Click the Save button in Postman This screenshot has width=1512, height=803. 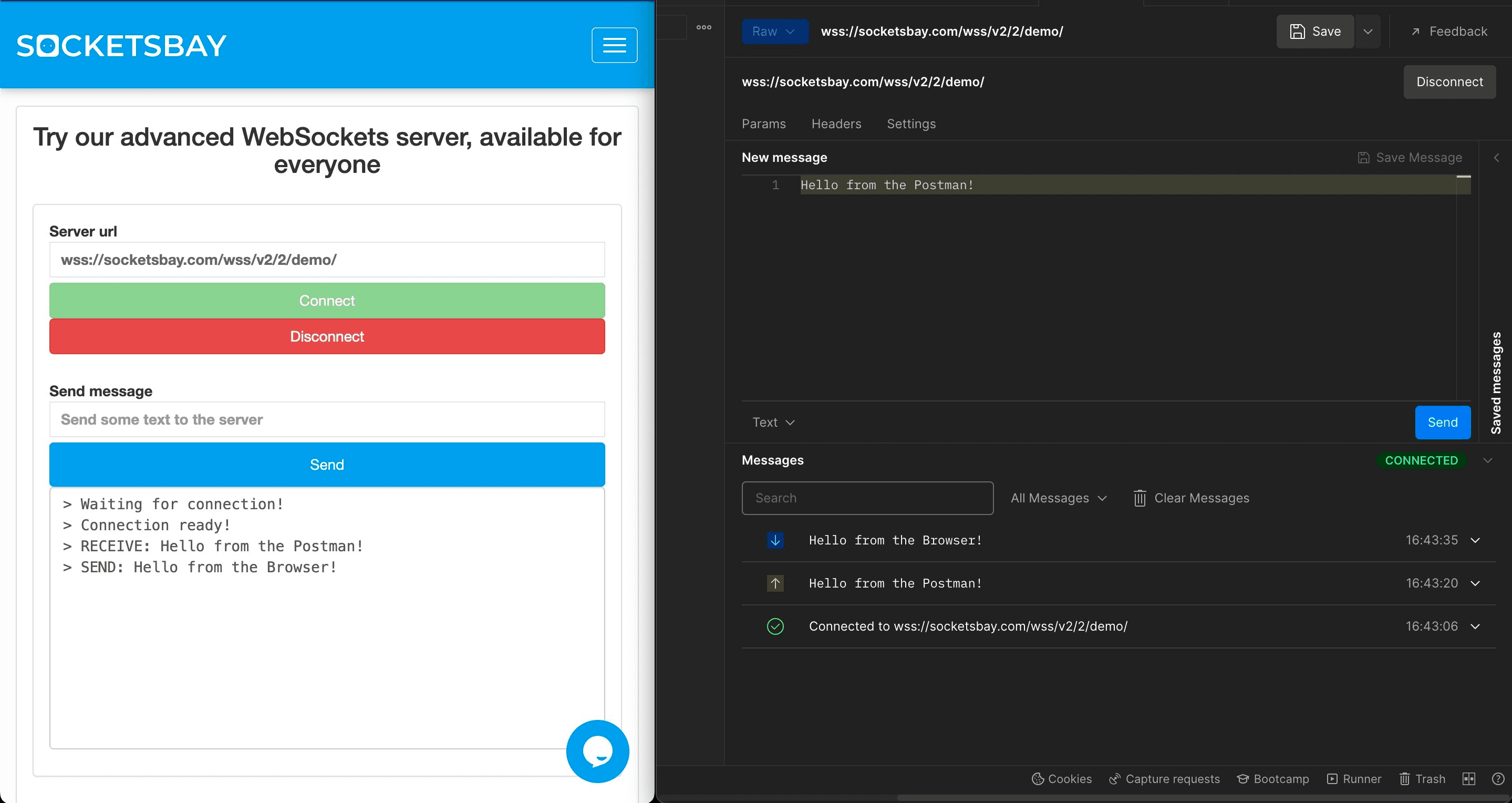pos(1315,31)
